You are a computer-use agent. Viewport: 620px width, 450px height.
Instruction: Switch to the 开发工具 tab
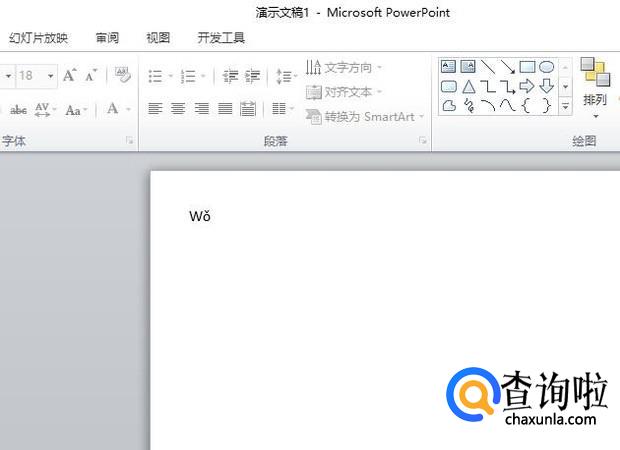pyautogui.click(x=221, y=38)
